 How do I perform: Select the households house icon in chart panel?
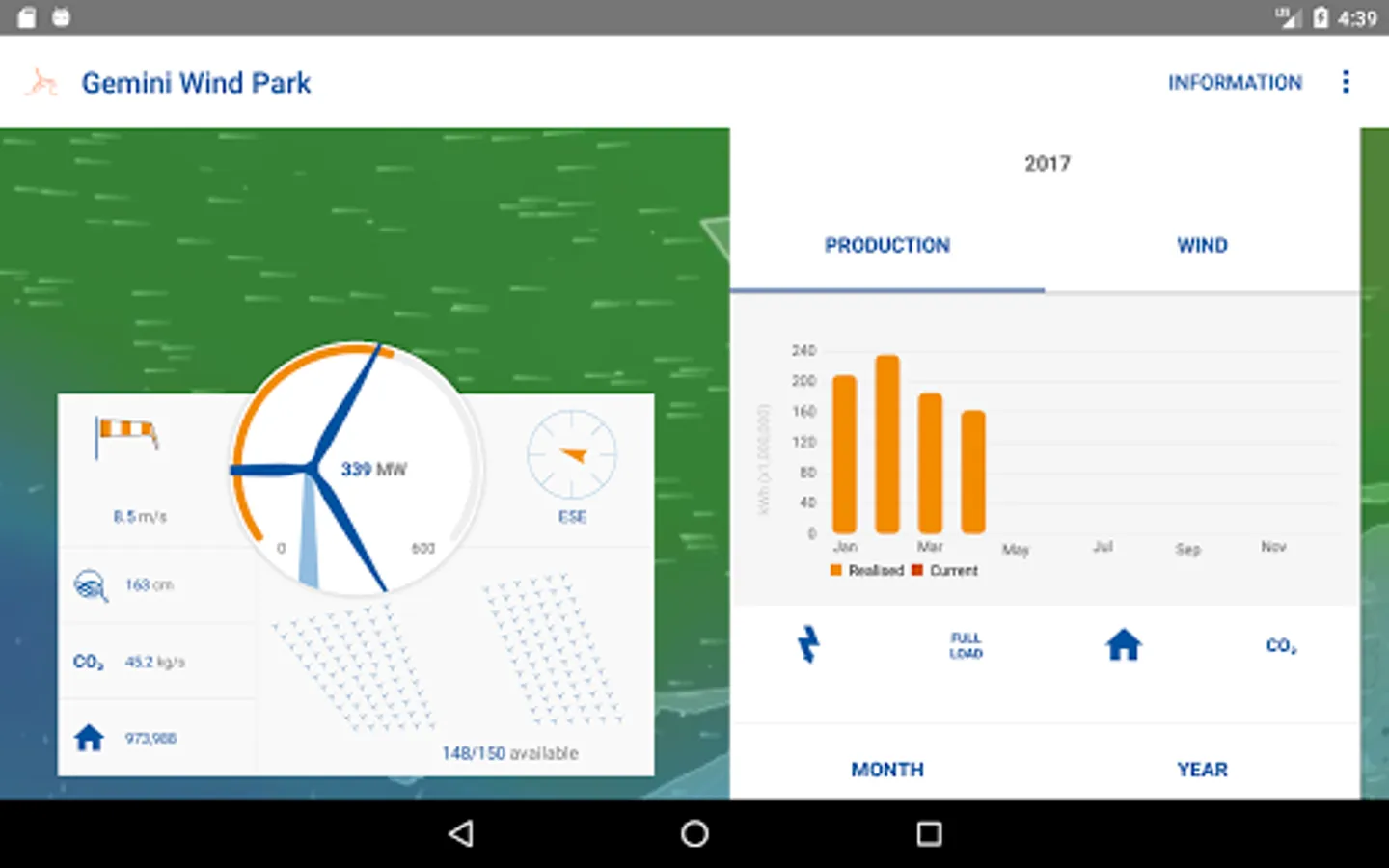pos(1123,644)
